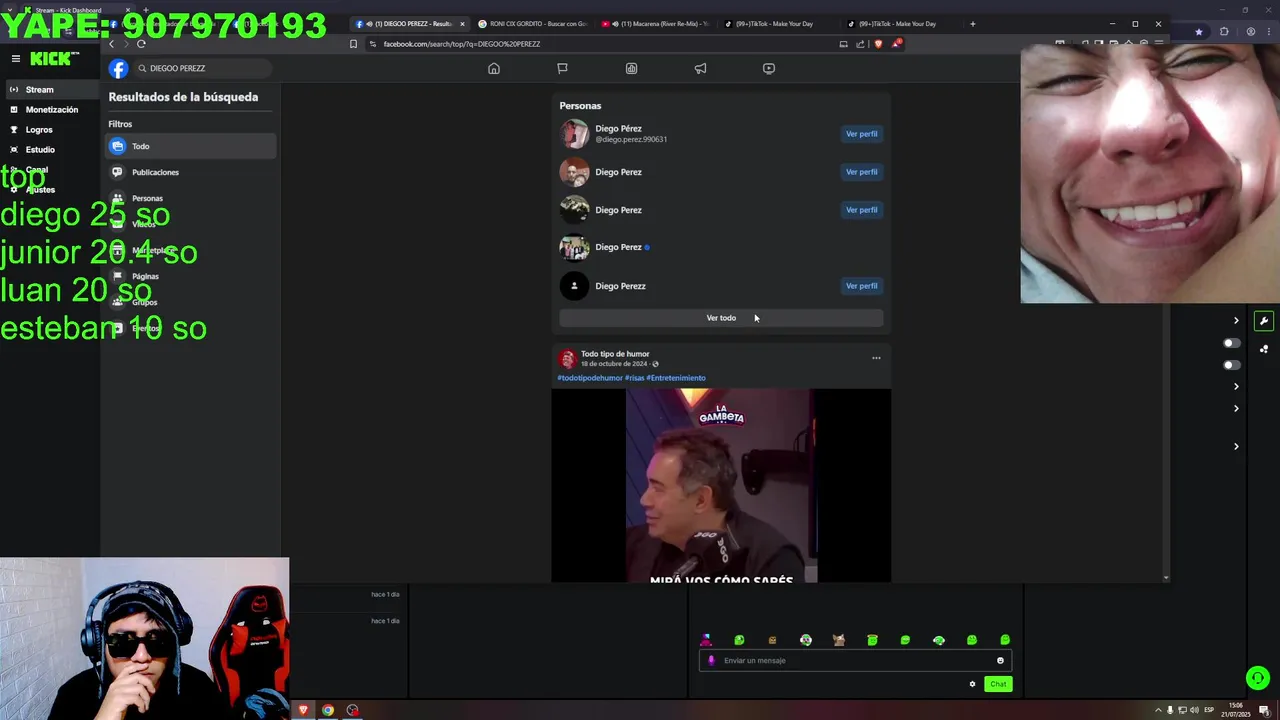Image resolution: width=1280 pixels, height=720 pixels.
Task: Click Ver perfil for Diego Pérez @diego.perez.990631
Action: (x=861, y=134)
